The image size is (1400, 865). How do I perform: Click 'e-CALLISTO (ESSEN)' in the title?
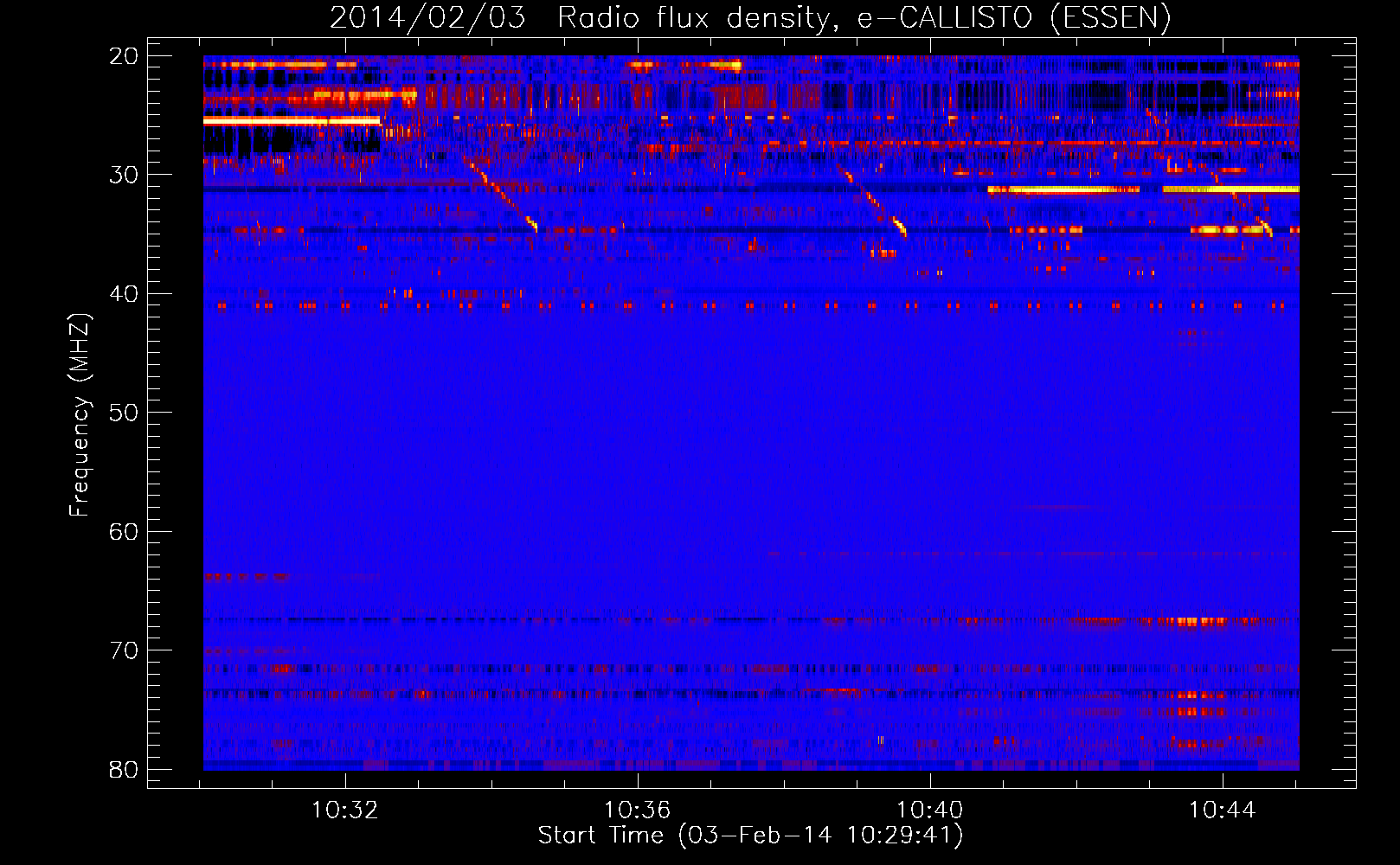pos(1014,18)
